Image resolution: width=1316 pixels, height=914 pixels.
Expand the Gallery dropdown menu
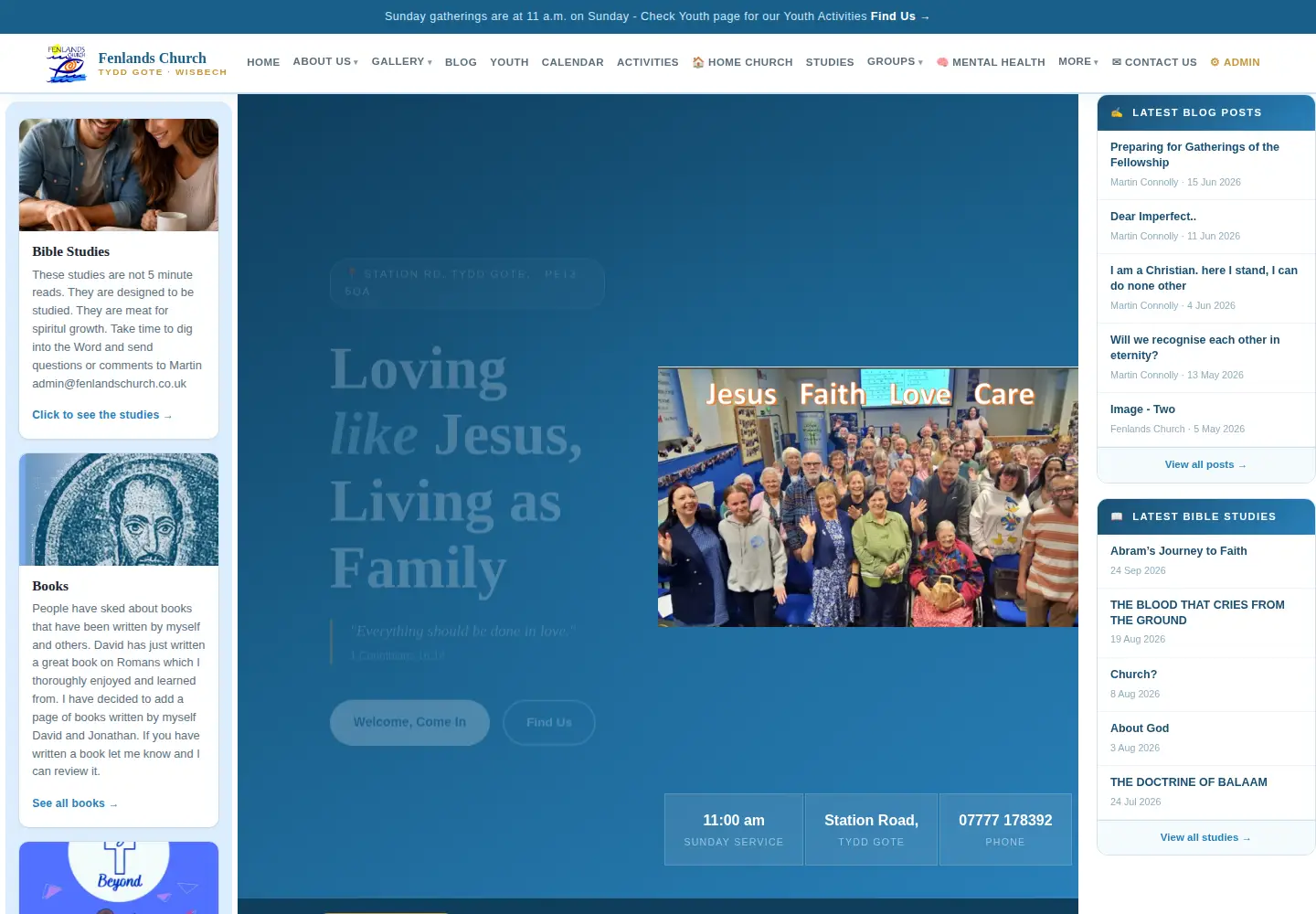click(x=402, y=61)
